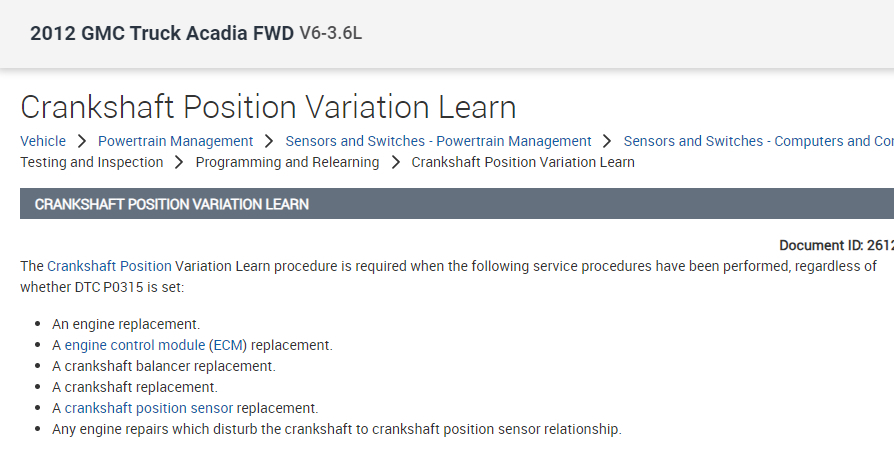
Task: Open the Programming and Relearning breadcrumb
Action: click(287, 162)
